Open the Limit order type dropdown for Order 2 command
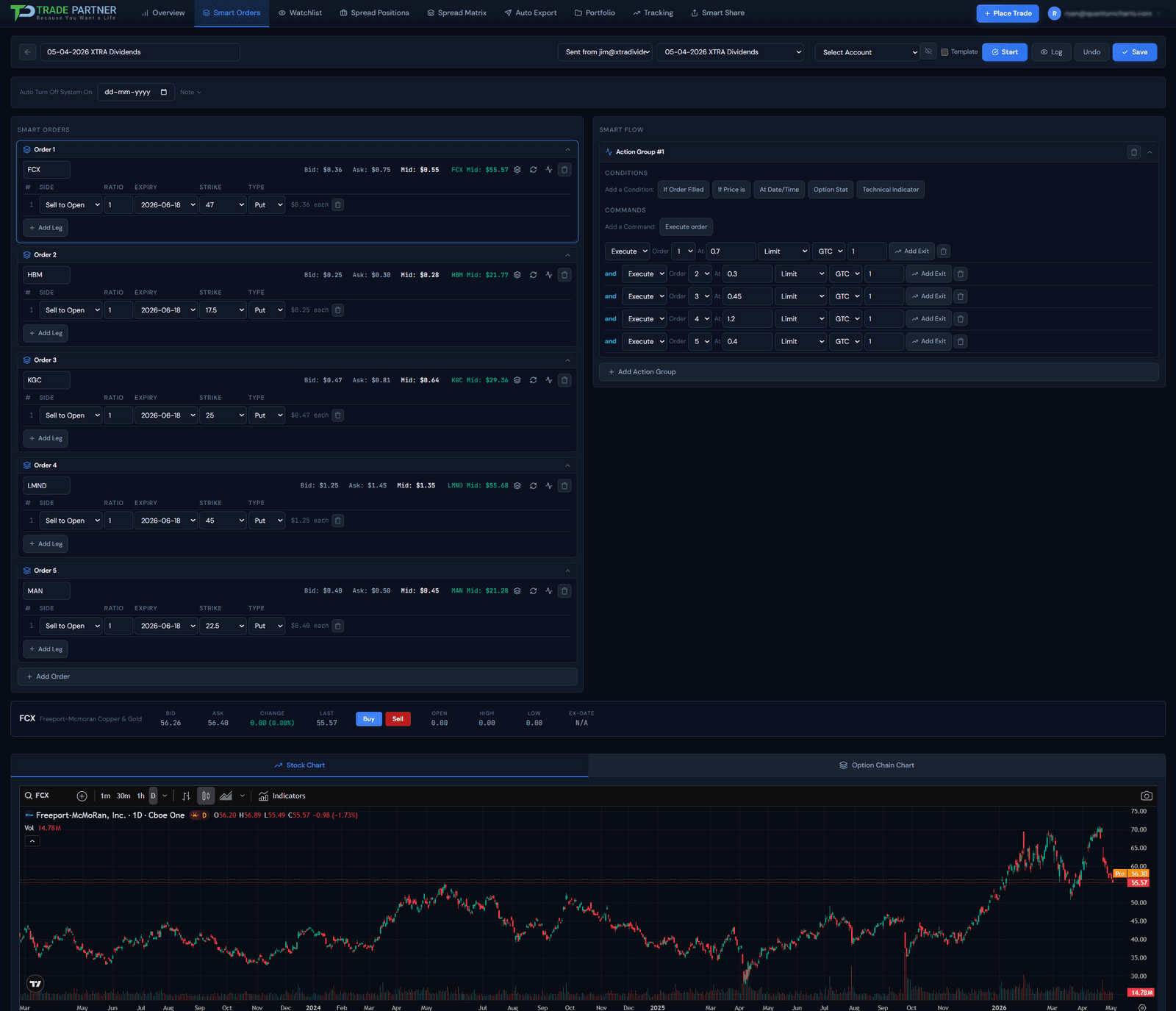The width and height of the screenshot is (1176, 1011). 801,274
